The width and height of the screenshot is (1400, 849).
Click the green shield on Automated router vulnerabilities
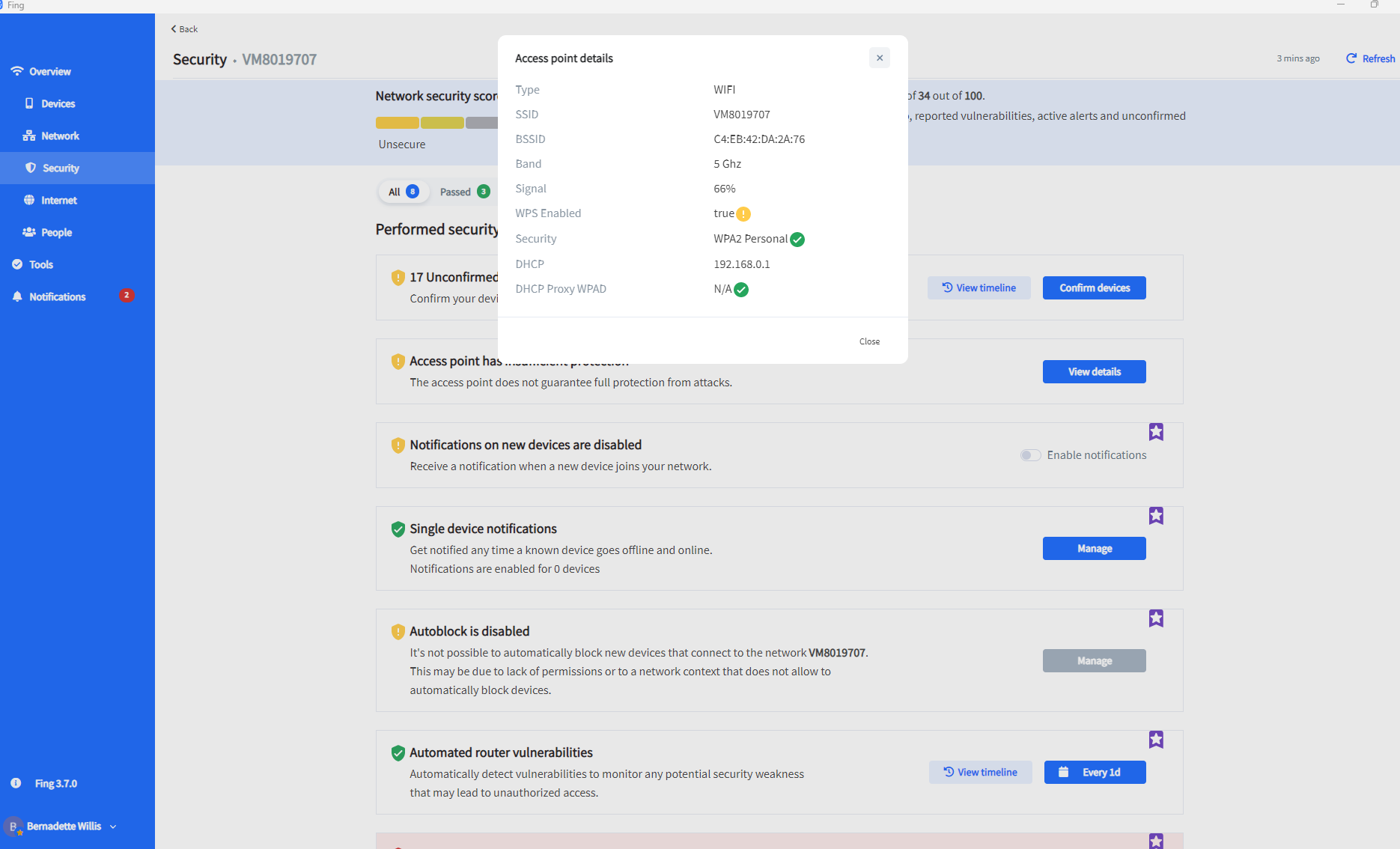pyautogui.click(x=398, y=753)
